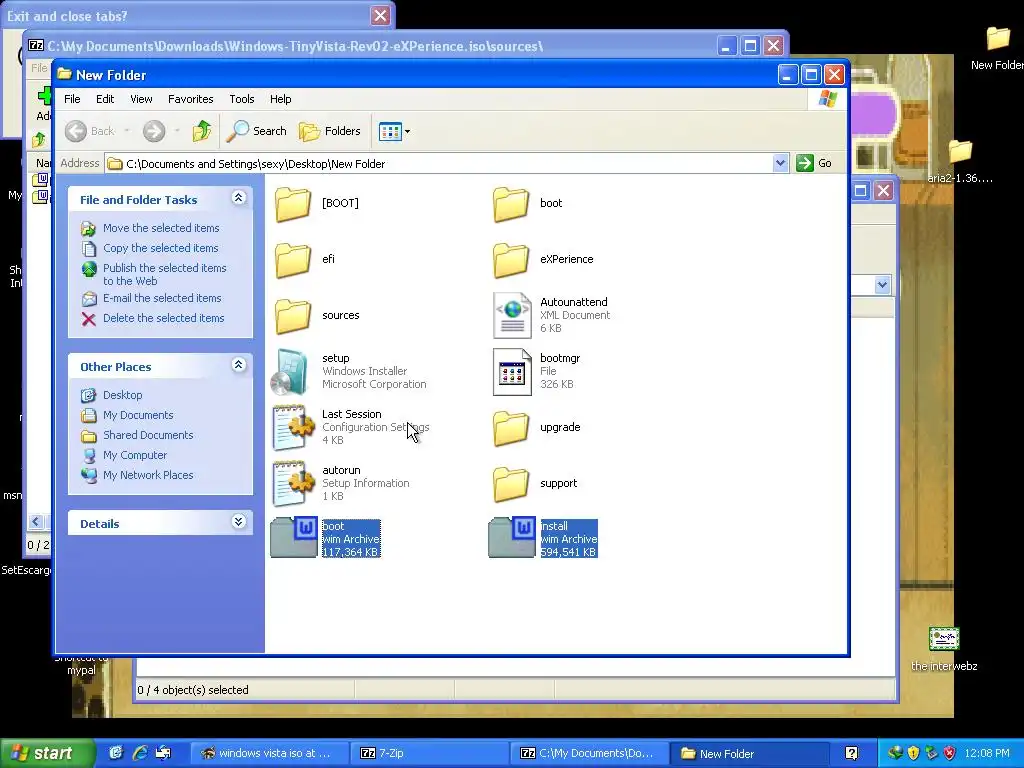Select the efi folder
This screenshot has height=768, width=1024.
point(293,260)
